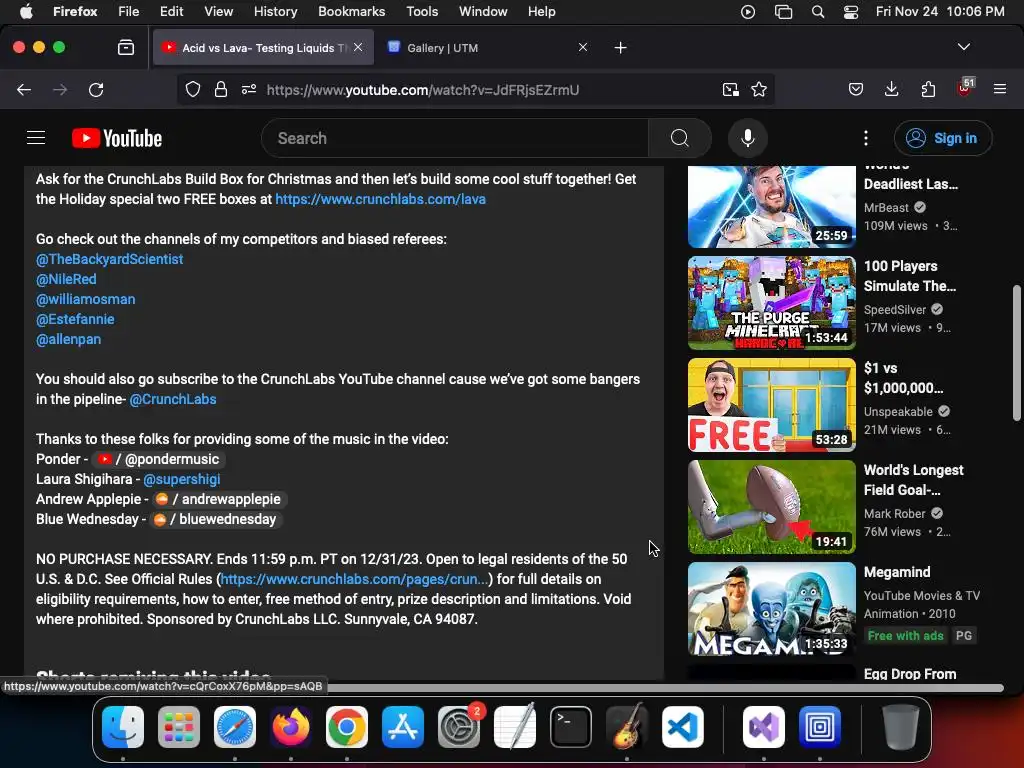The height and width of the screenshot is (768, 1024).
Task: Open the YouTube guide hamburger menu
Action: click(x=36, y=138)
